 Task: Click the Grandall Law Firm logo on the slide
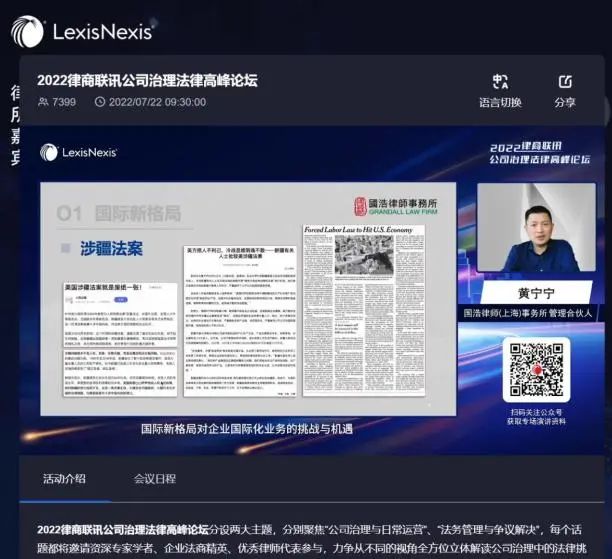tap(396, 206)
